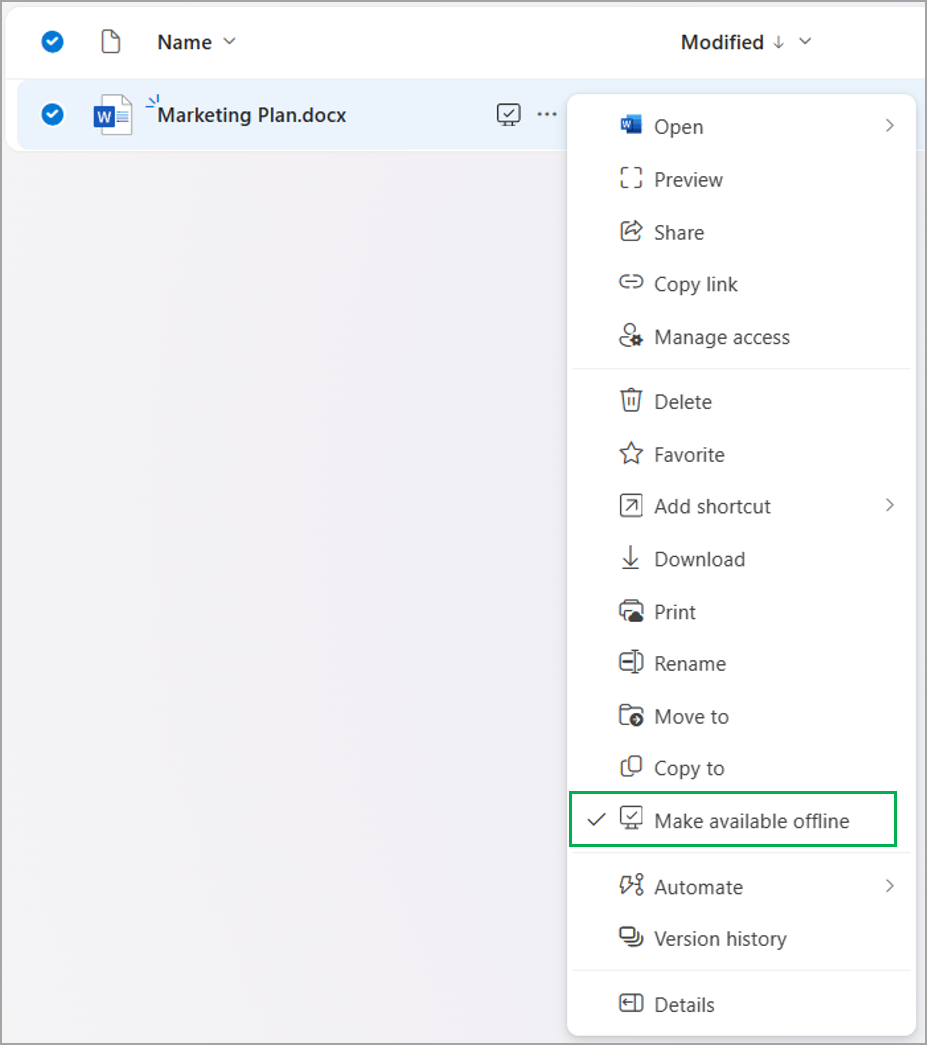Click the Add shortcut menu label
The height and width of the screenshot is (1045, 927).
(712, 507)
